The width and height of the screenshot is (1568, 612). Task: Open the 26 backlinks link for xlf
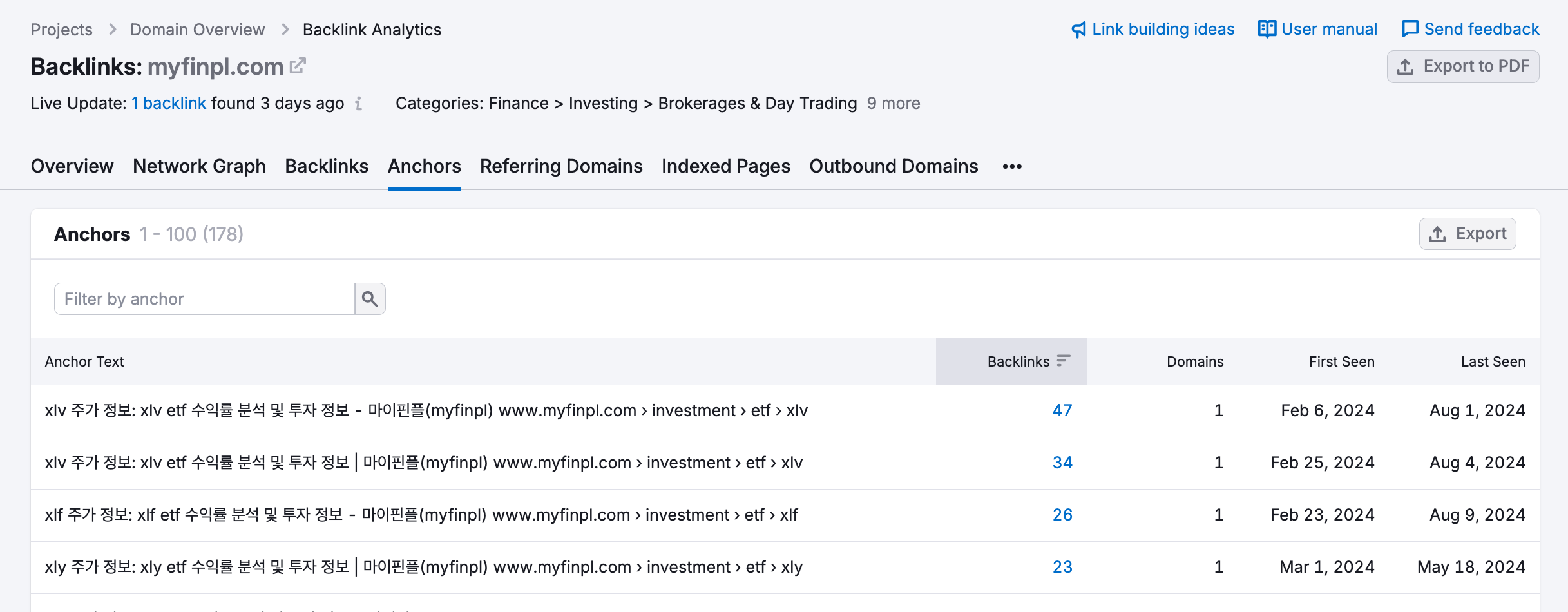[x=1062, y=515]
